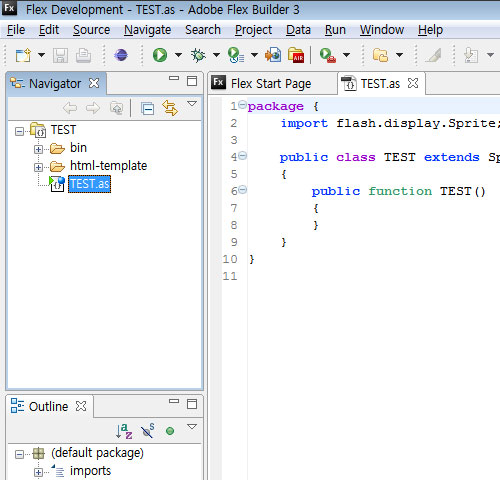Click the Debug bug icon

tap(198, 55)
